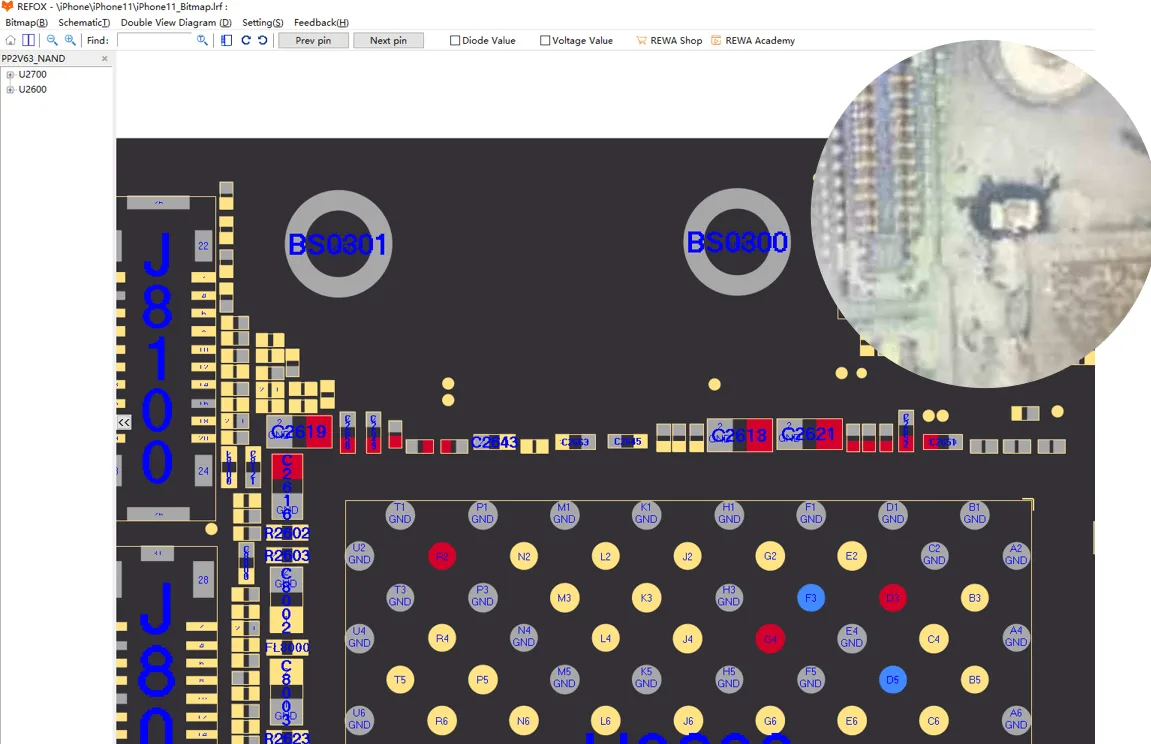Open the Bitmap menu

(x=26, y=23)
